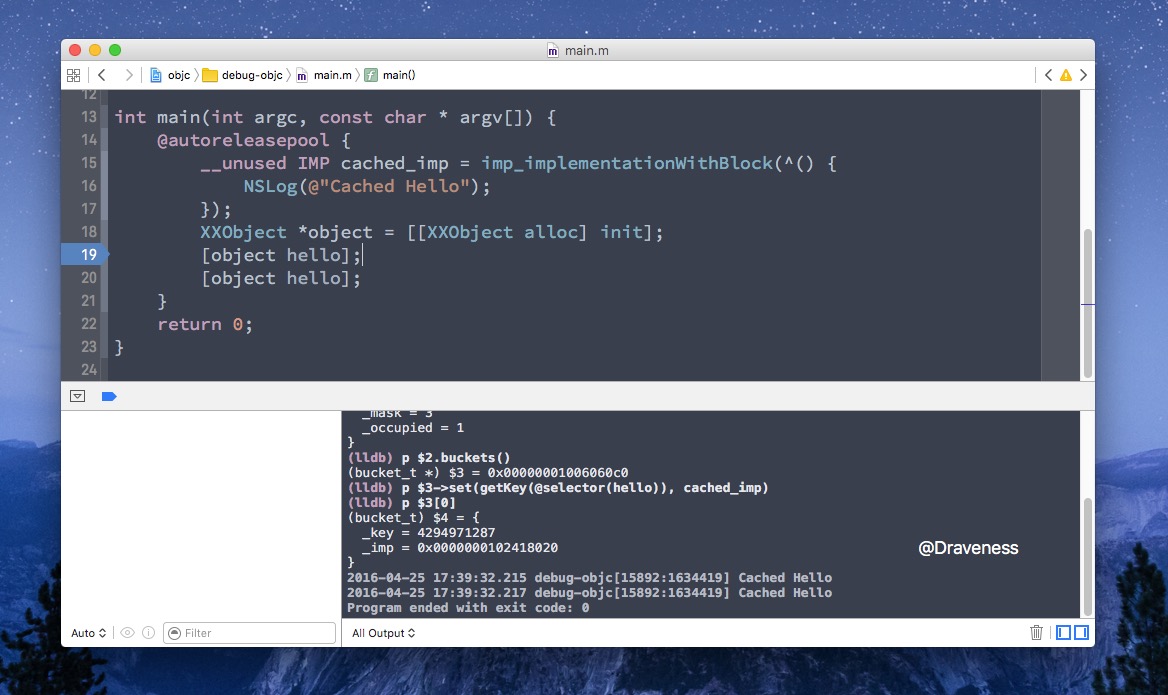1168x695 pixels.
Task: Minimize window with yellow button
Action: [x=95, y=50]
